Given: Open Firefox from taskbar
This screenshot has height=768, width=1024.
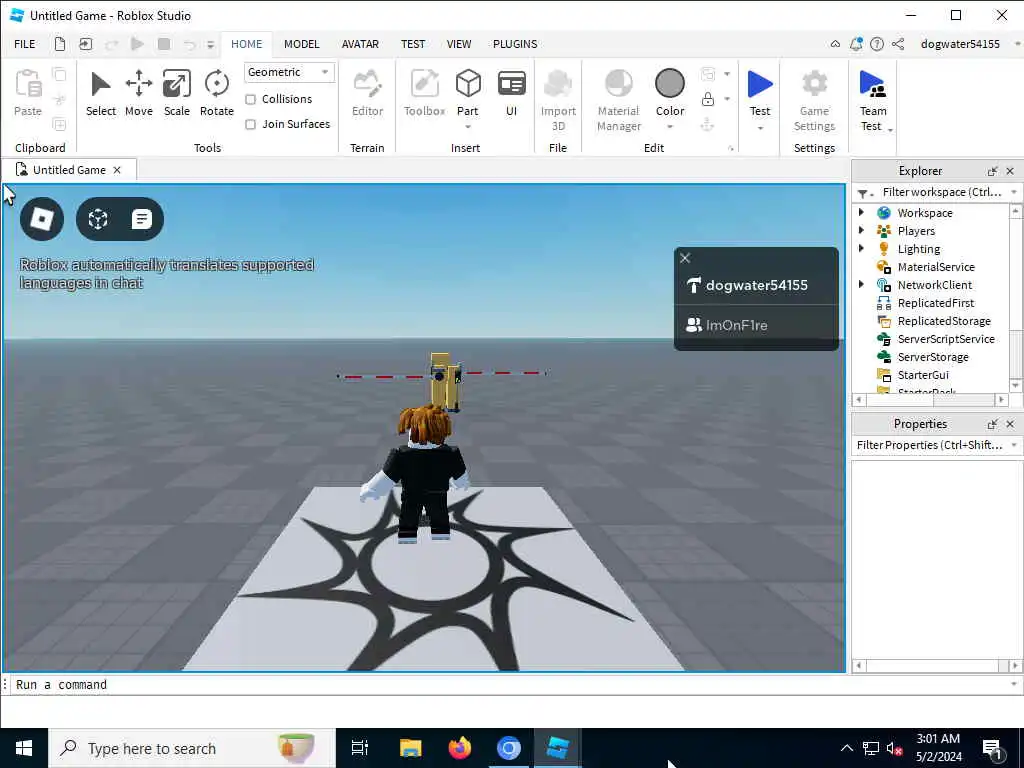Looking at the screenshot, I should point(460,748).
